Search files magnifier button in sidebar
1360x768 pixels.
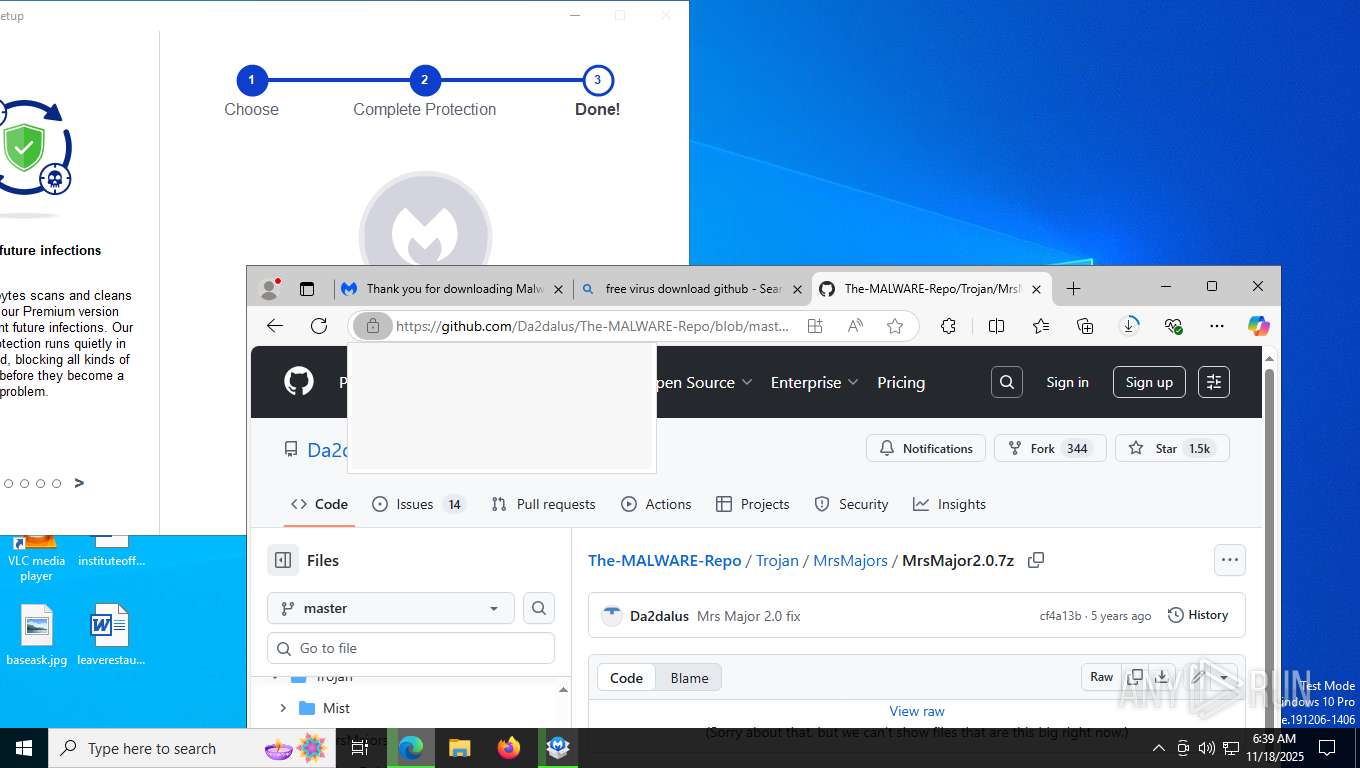click(539, 608)
